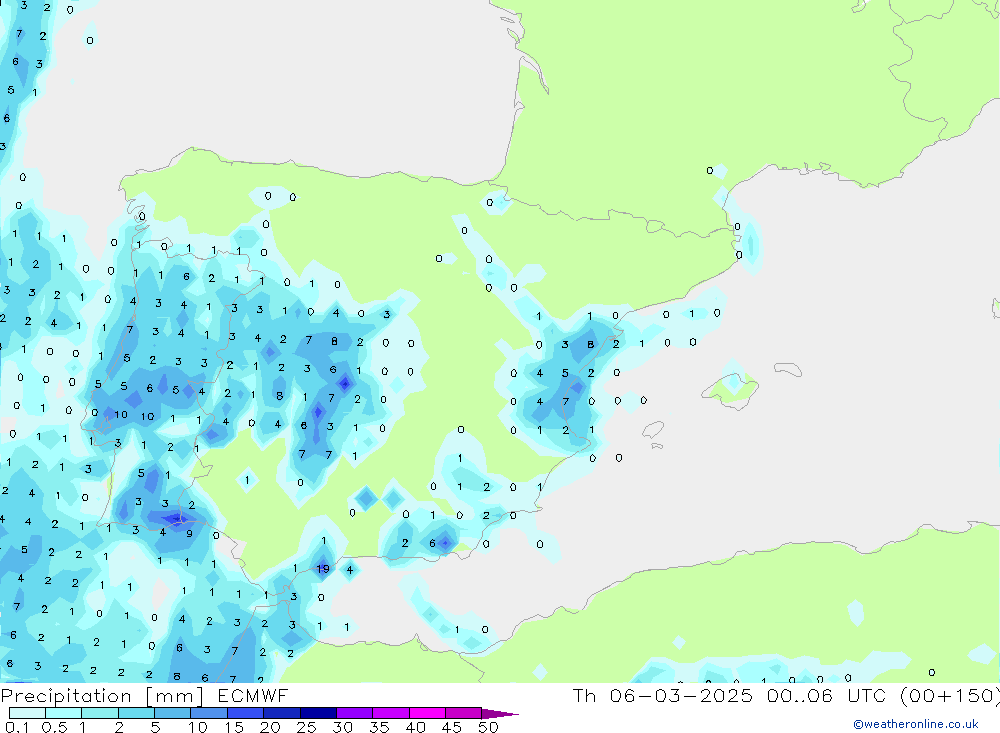Click the "0.1" legend scale label
The height and width of the screenshot is (733, 1000).
(17, 727)
